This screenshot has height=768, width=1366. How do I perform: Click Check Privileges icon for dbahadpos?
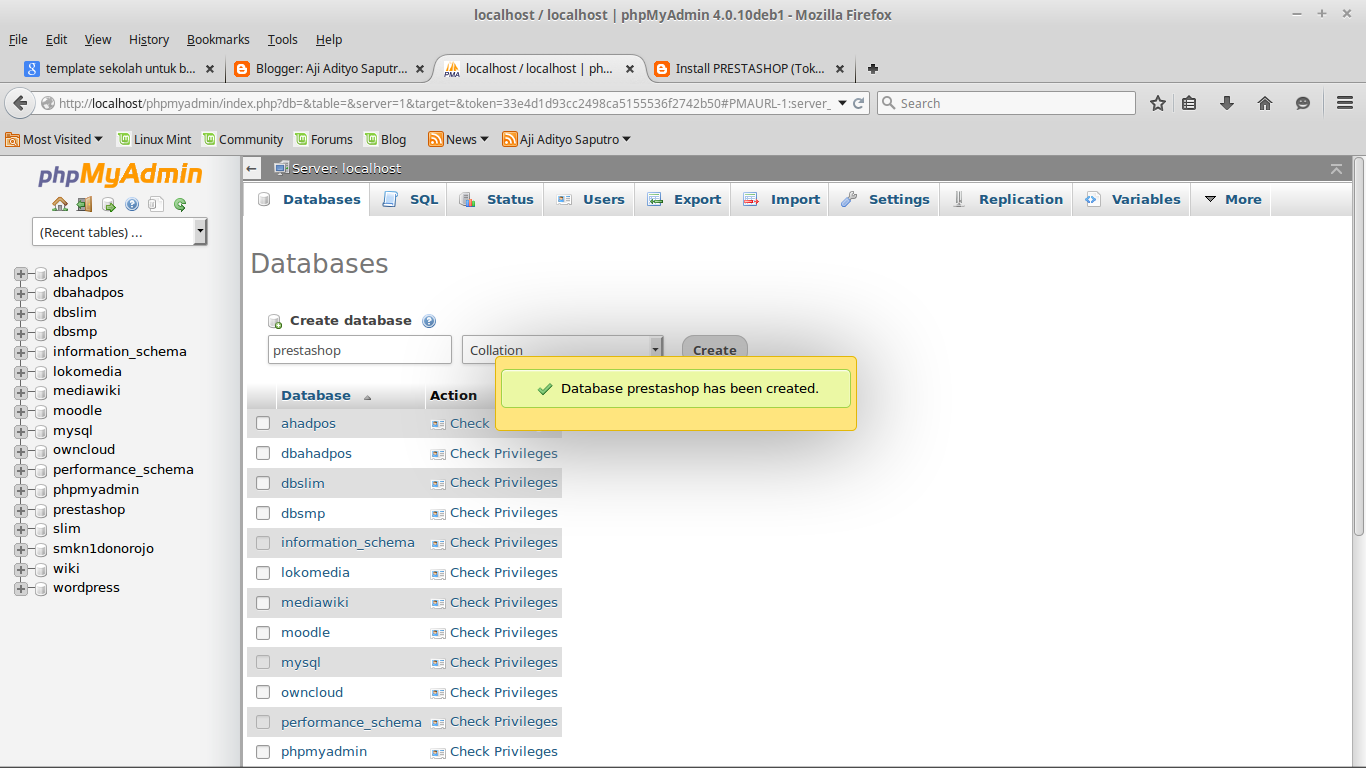[438, 453]
